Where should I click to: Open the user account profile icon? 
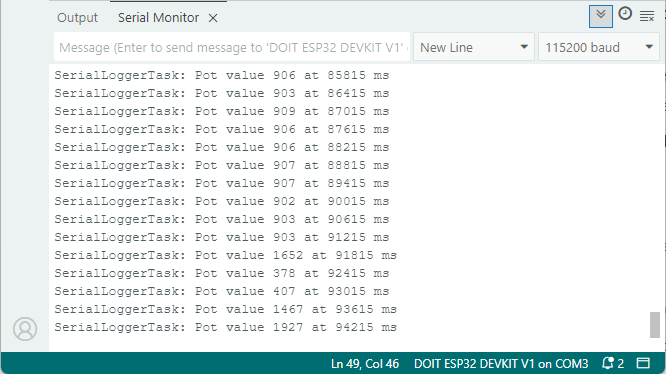[25, 329]
